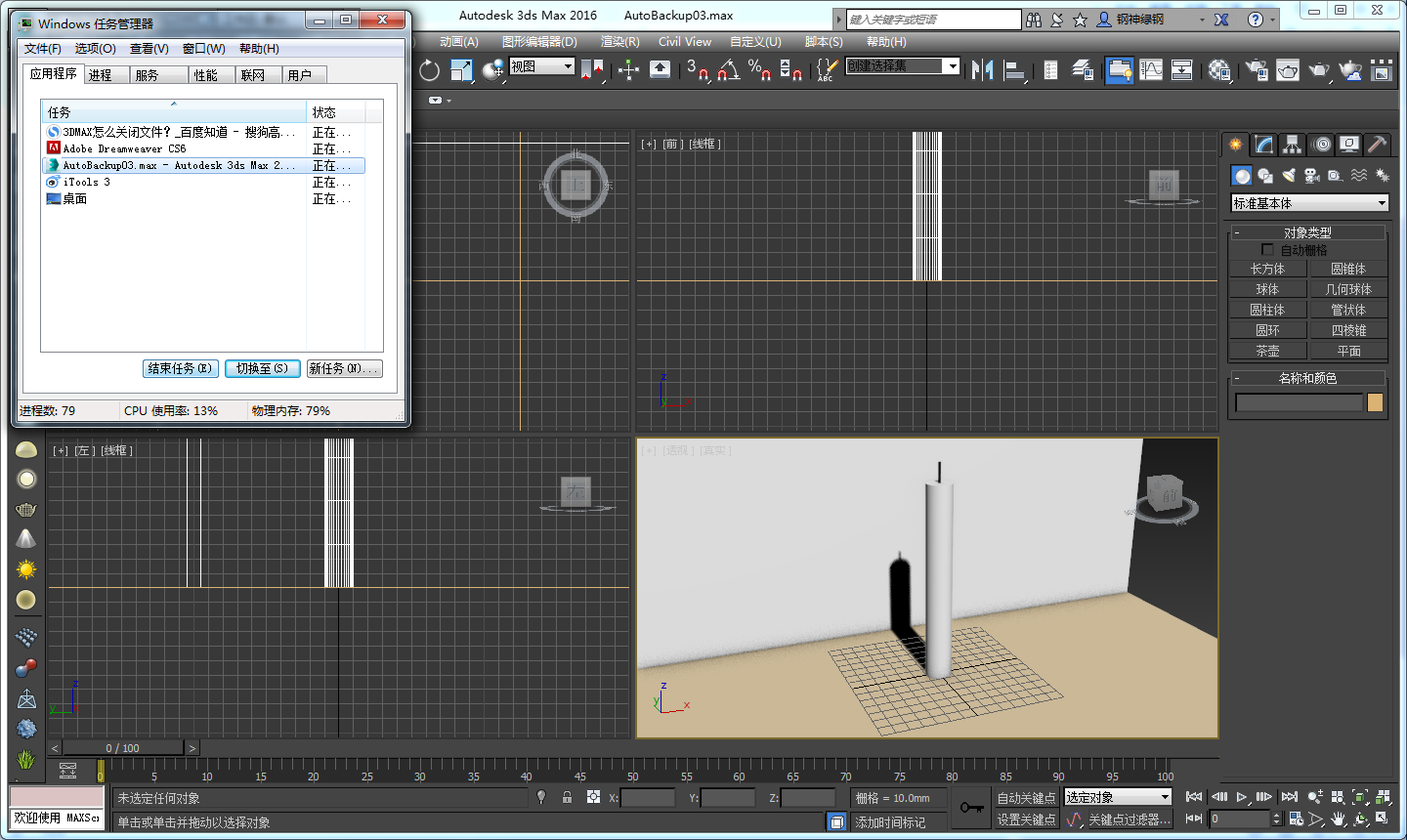Click the object color swatch
Viewport: 1407px width, 840px height.
click(x=1375, y=402)
